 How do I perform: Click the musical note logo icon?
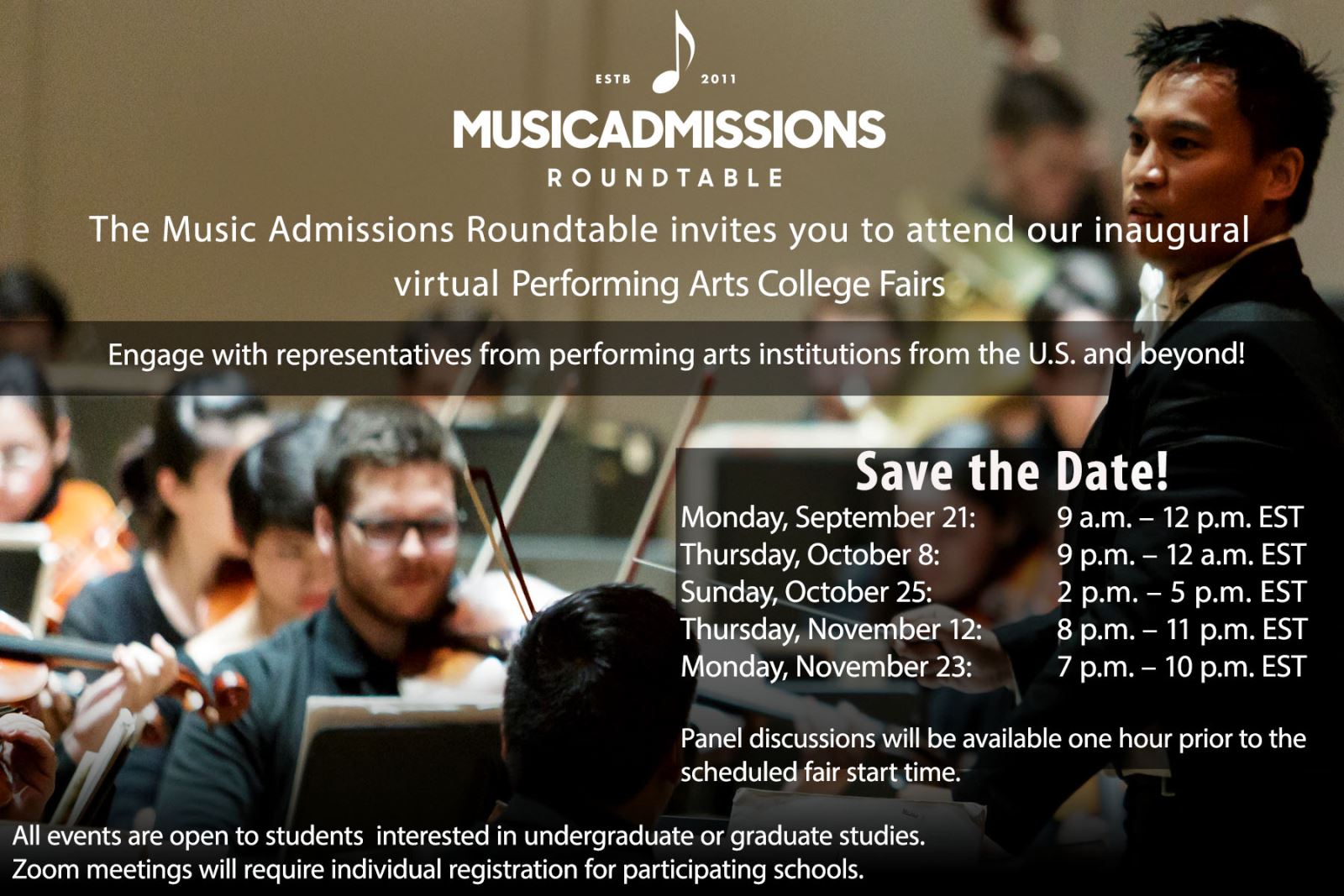click(x=674, y=51)
